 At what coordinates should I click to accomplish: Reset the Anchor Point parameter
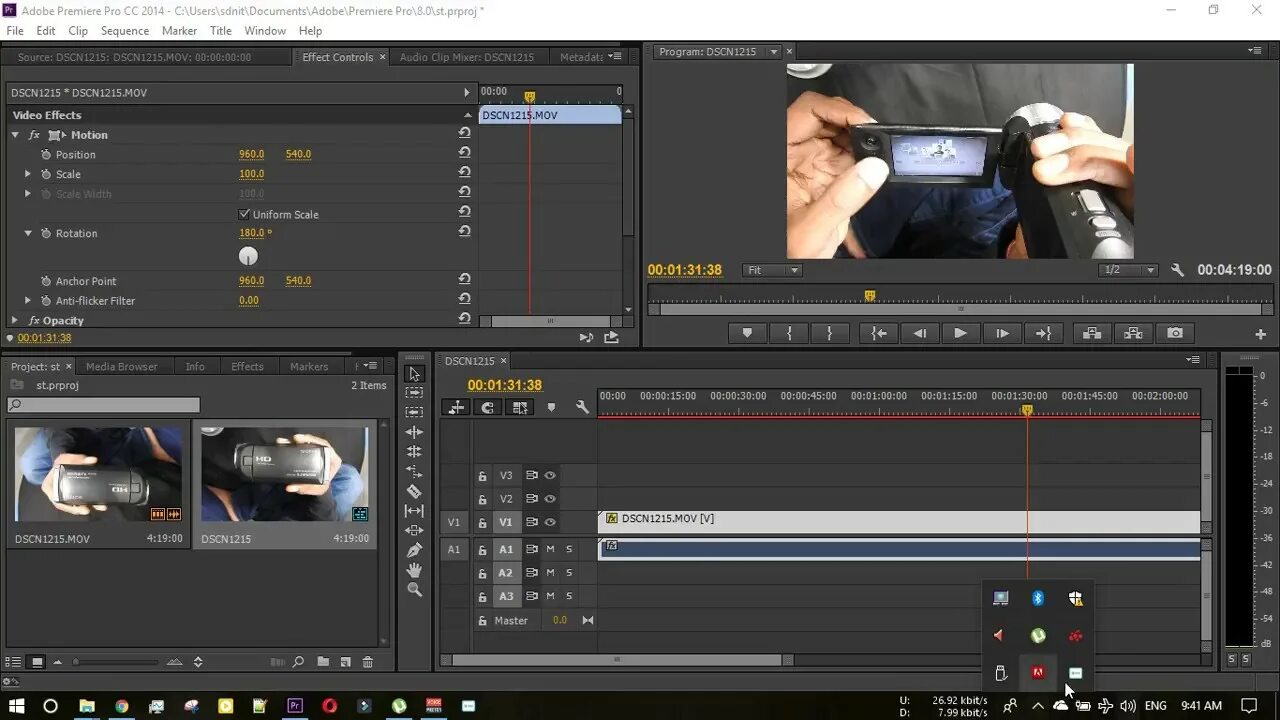click(x=464, y=280)
